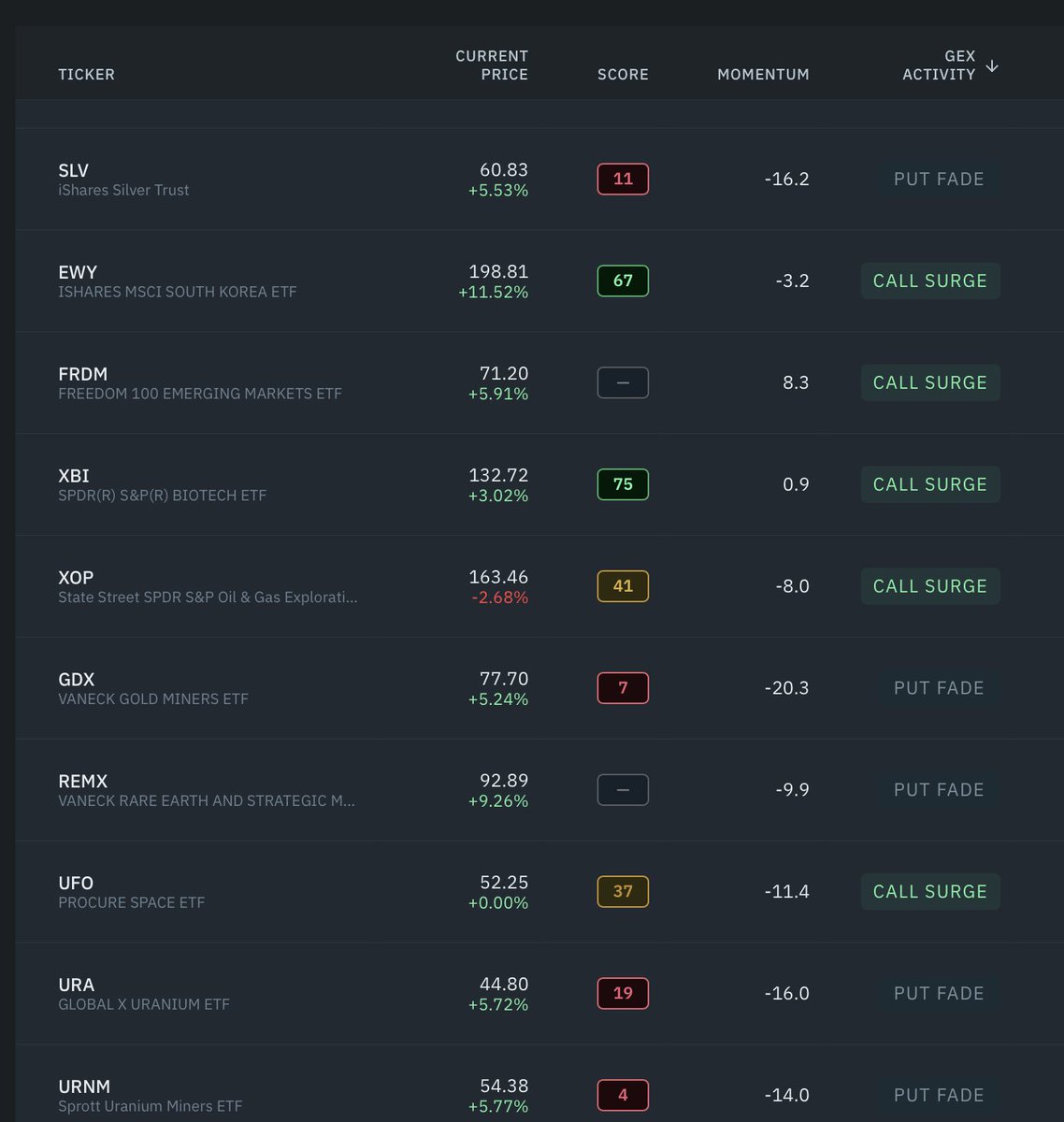Image resolution: width=1064 pixels, height=1122 pixels.
Task: Click XBI price 132.72
Action: 498,476
